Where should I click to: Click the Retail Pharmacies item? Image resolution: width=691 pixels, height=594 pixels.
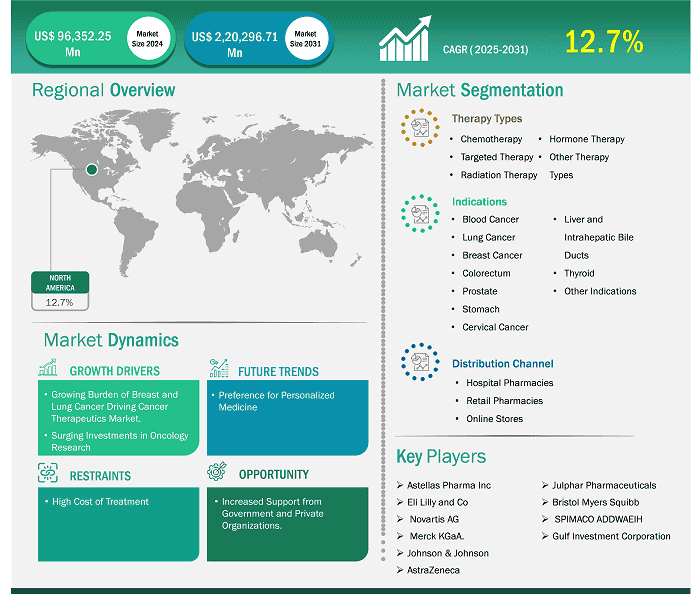(x=505, y=401)
